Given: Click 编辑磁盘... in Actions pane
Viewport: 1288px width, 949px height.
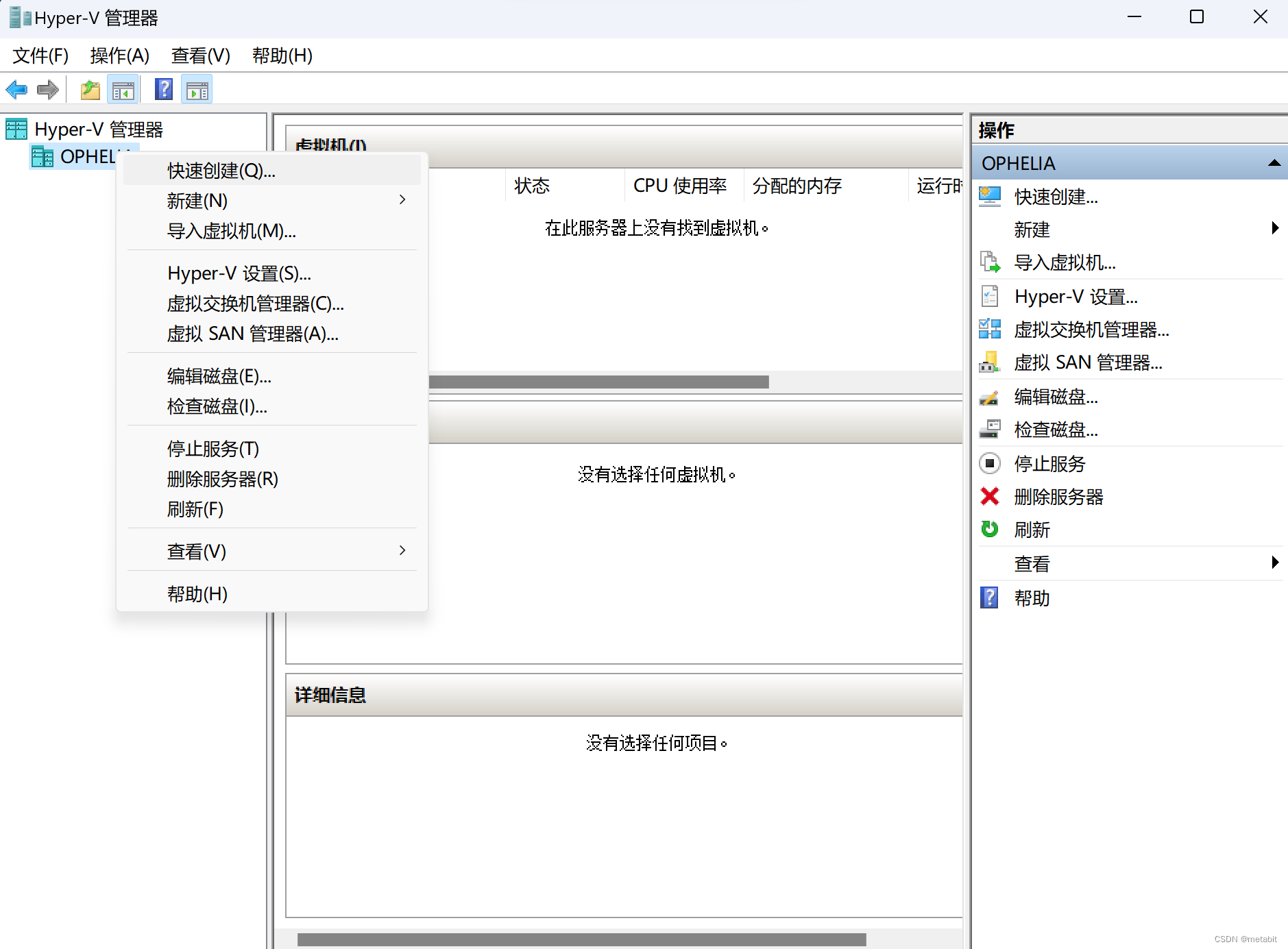Looking at the screenshot, I should pos(1056,397).
